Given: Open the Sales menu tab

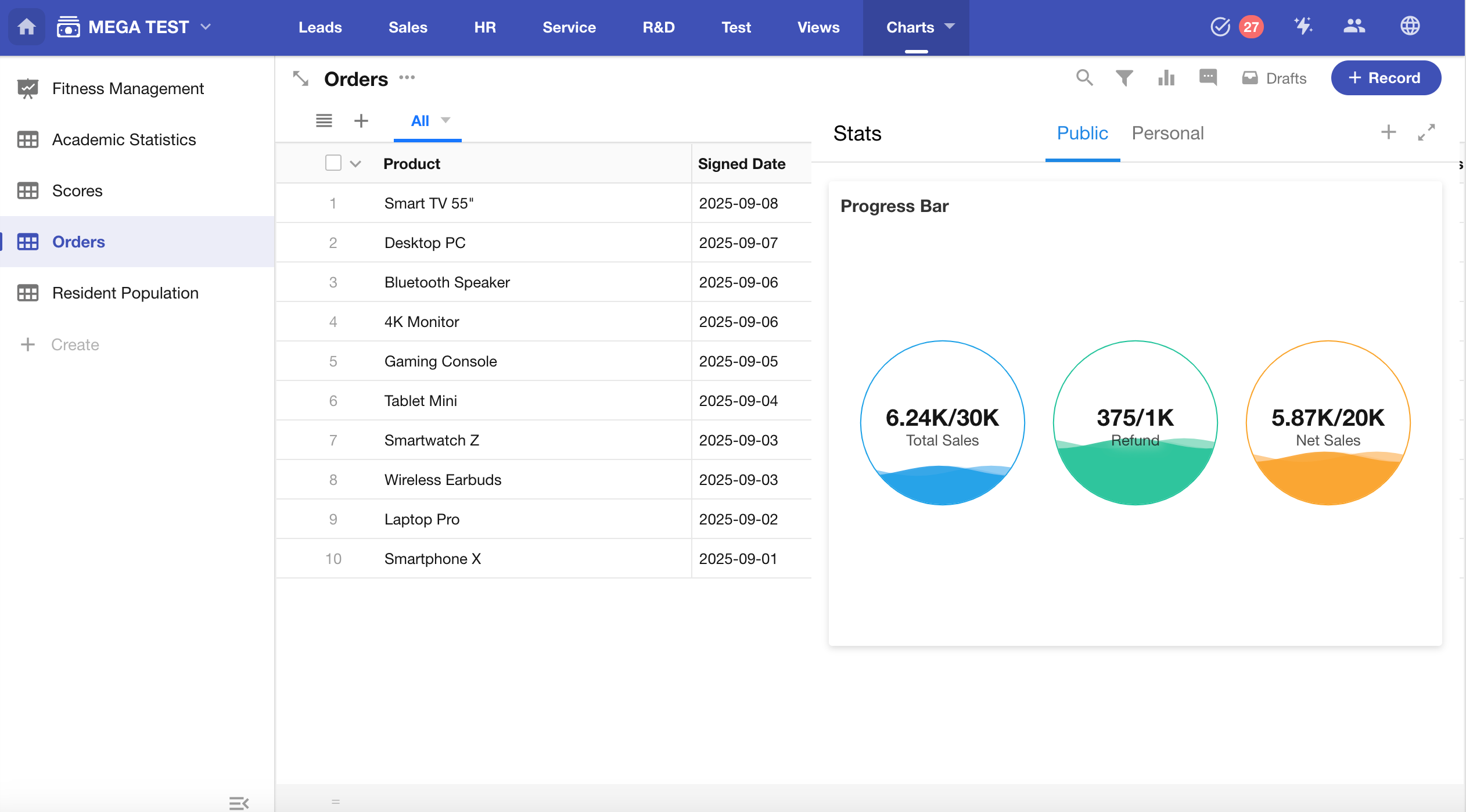Looking at the screenshot, I should 408,27.
